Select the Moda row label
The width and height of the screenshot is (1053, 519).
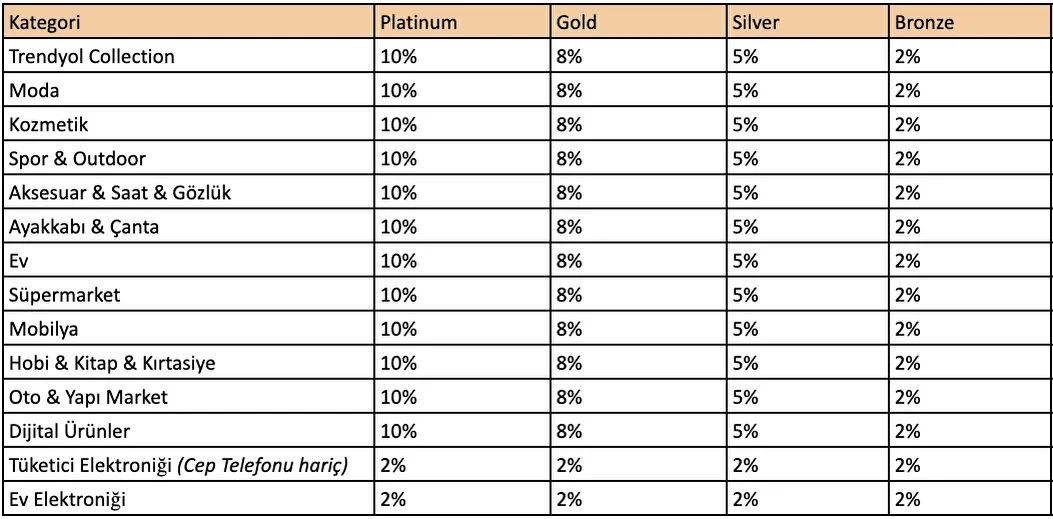point(189,90)
